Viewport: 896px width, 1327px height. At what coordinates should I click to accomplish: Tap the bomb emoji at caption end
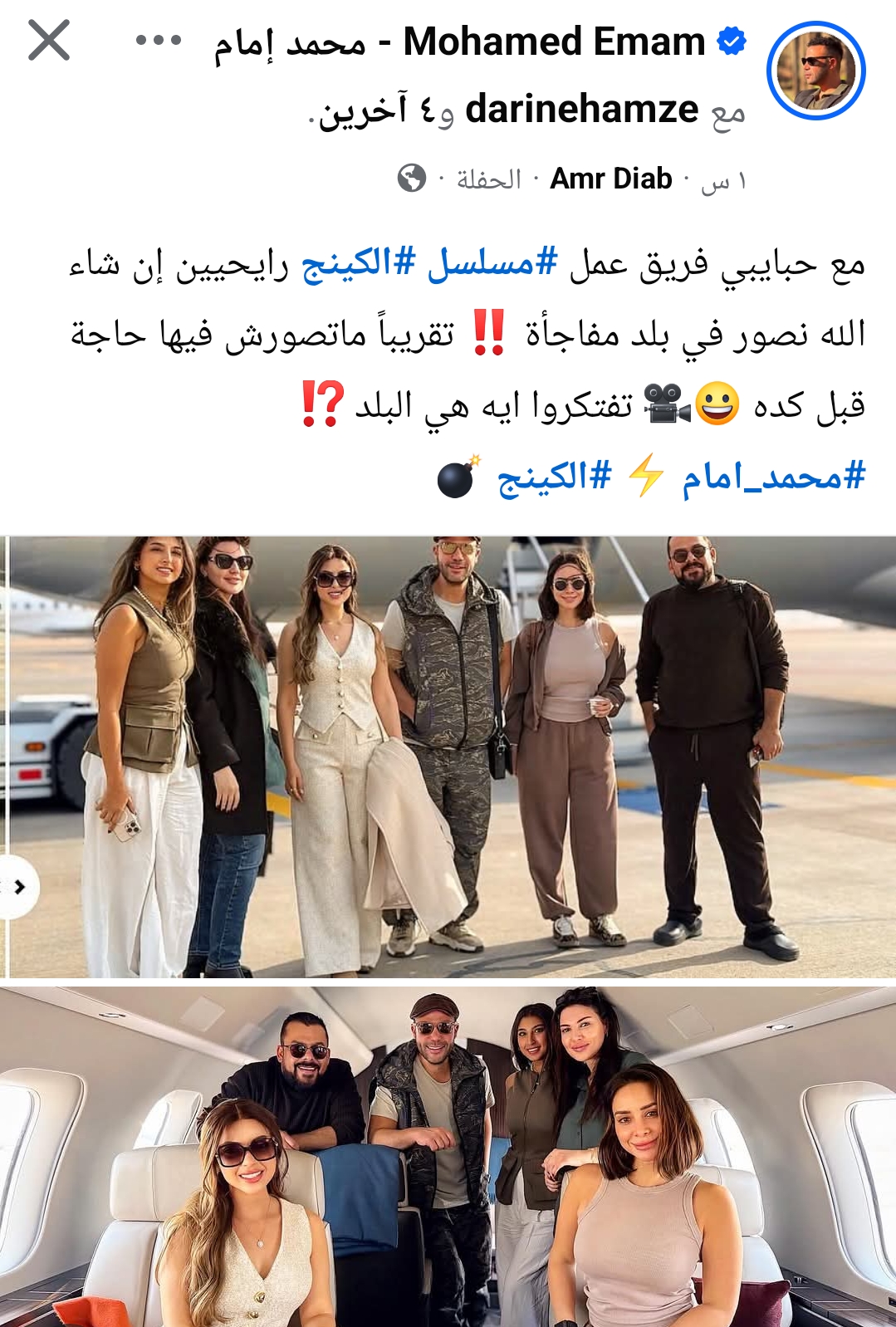(x=459, y=477)
